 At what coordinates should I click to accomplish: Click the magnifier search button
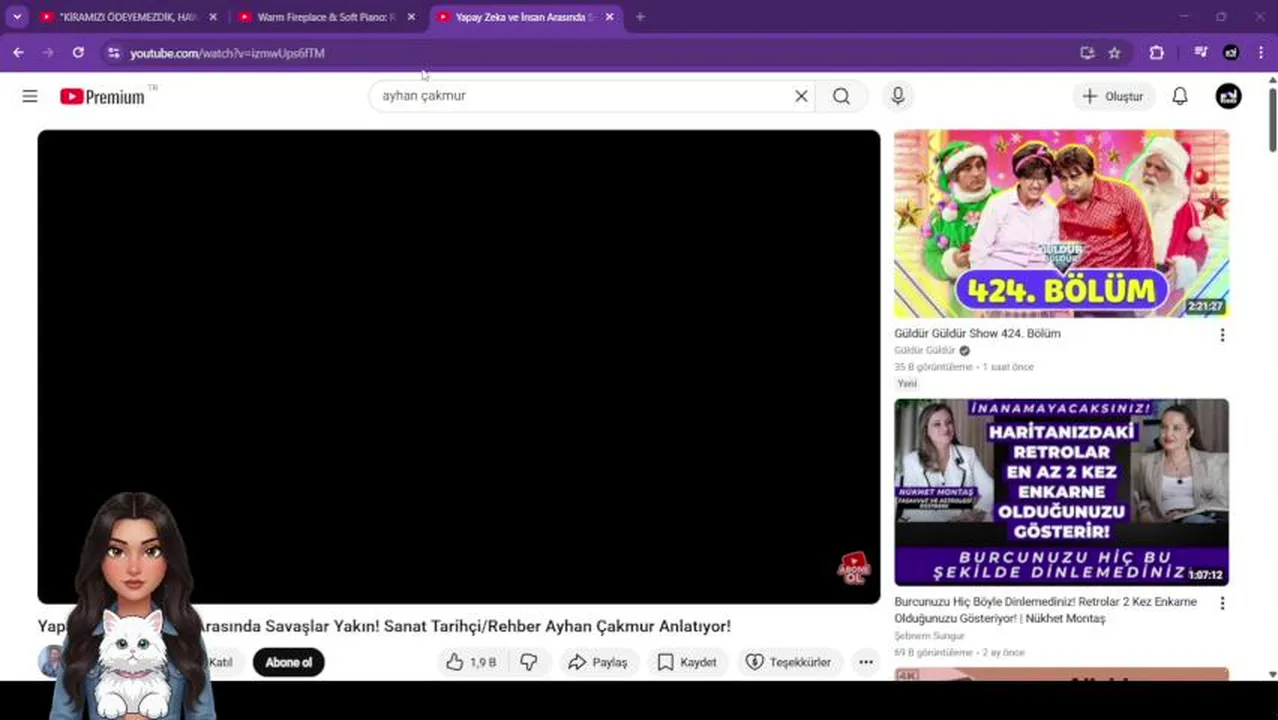click(x=841, y=96)
